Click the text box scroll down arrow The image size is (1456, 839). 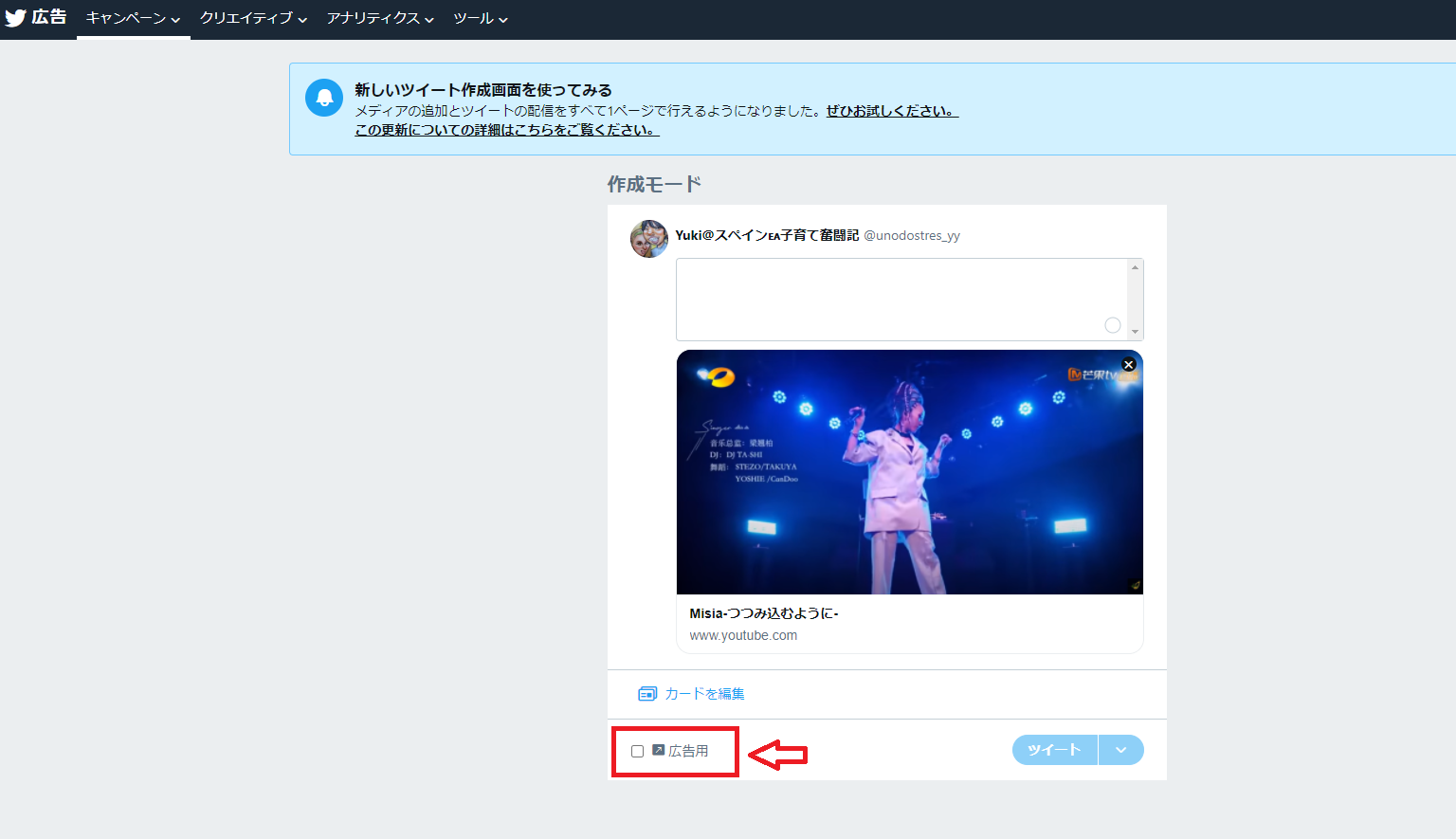coord(1135,332)
